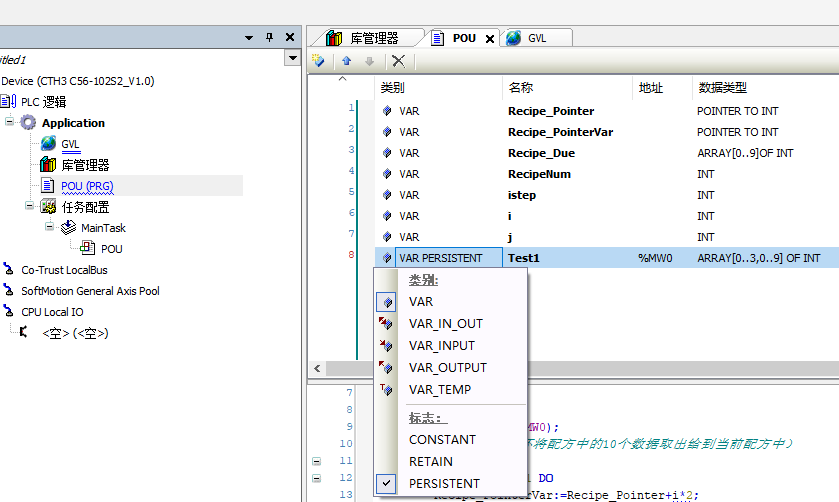This screenshot has width=839, height=502.
Task: Toggle the RETAIN flag
Action: click(x=431, y=461)
